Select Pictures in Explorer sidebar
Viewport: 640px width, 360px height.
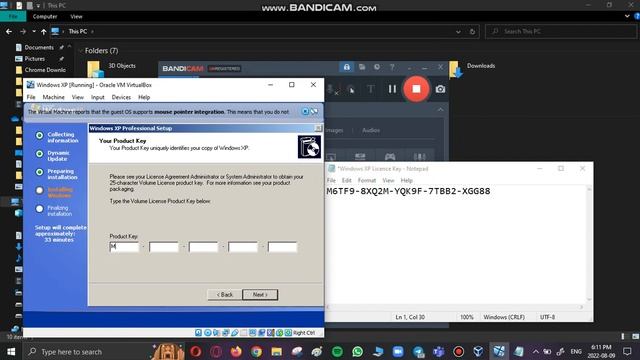click(35, 59)
